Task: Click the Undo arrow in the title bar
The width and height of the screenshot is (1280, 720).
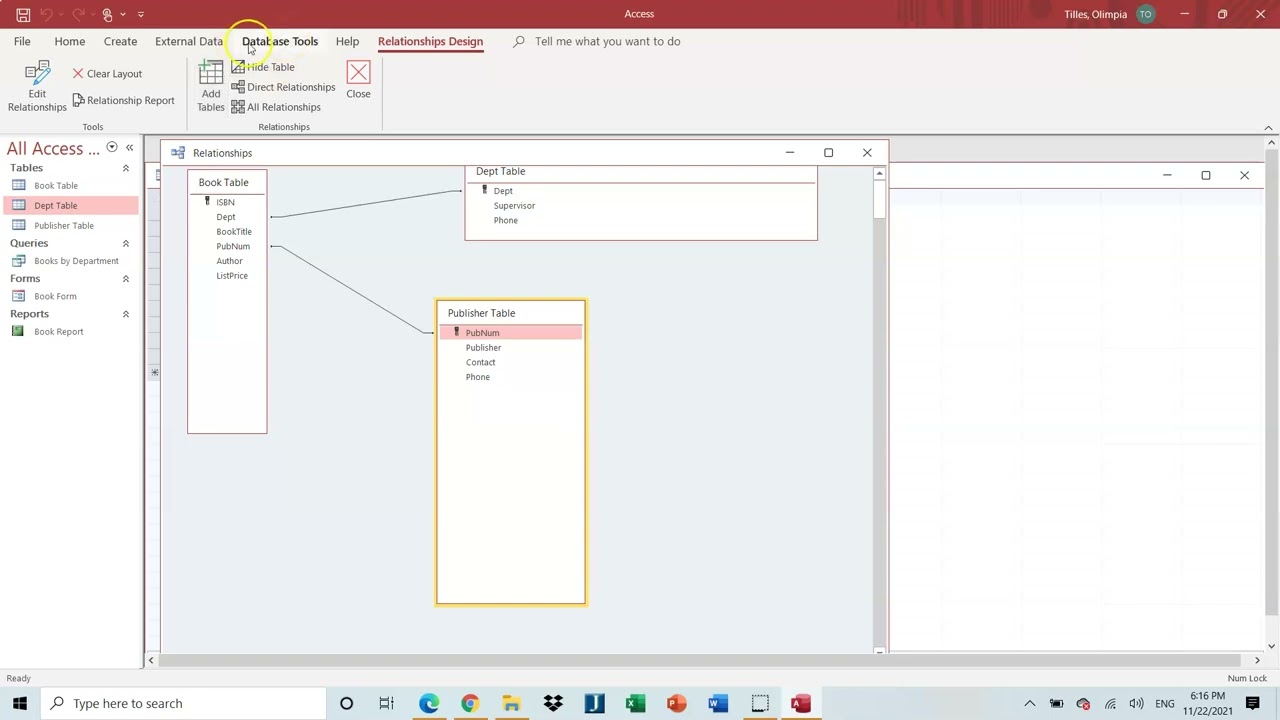Action: click(x=46, y=14)
